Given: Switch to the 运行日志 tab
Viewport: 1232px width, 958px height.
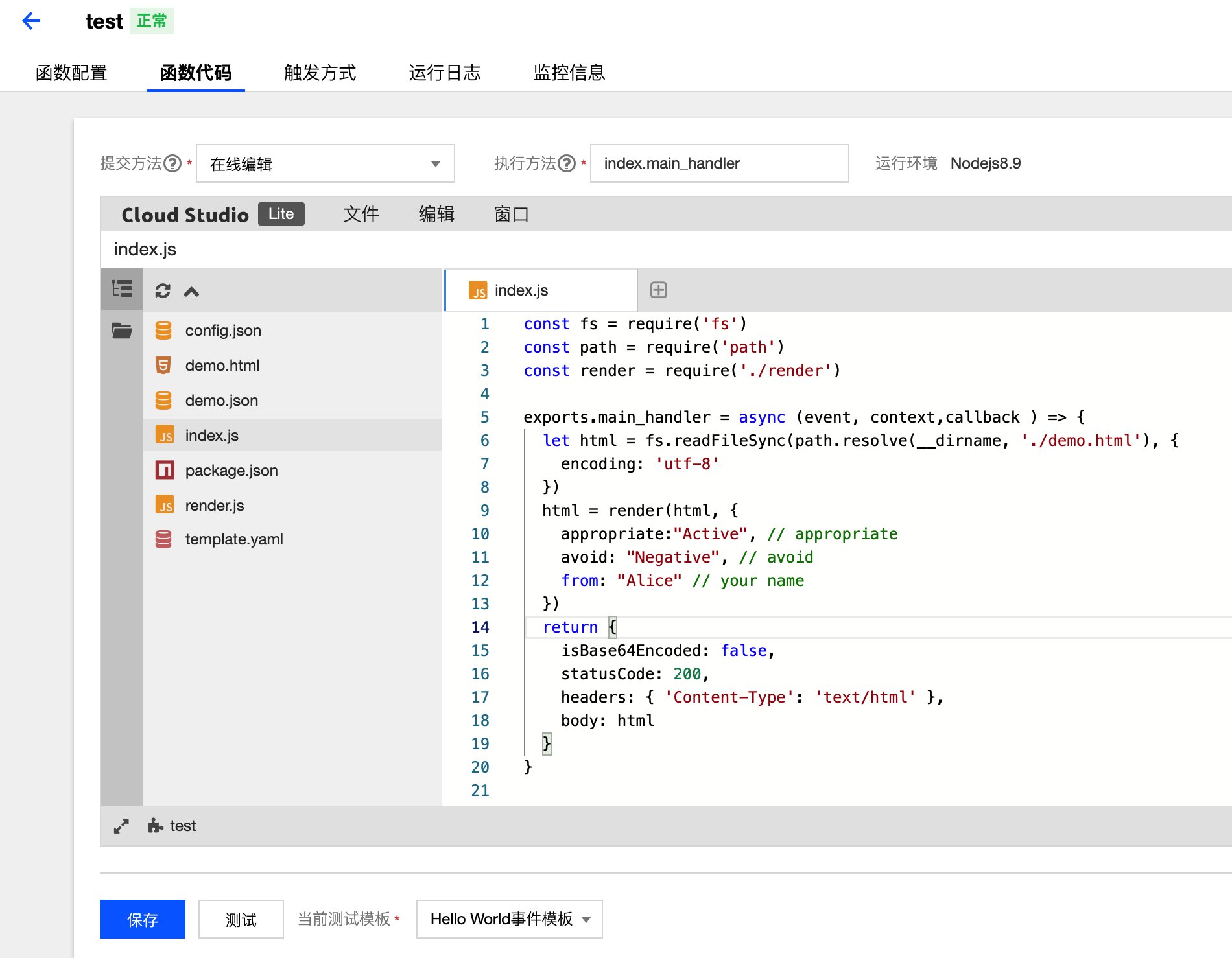Looking at the screenshot, I should point(445,73).
